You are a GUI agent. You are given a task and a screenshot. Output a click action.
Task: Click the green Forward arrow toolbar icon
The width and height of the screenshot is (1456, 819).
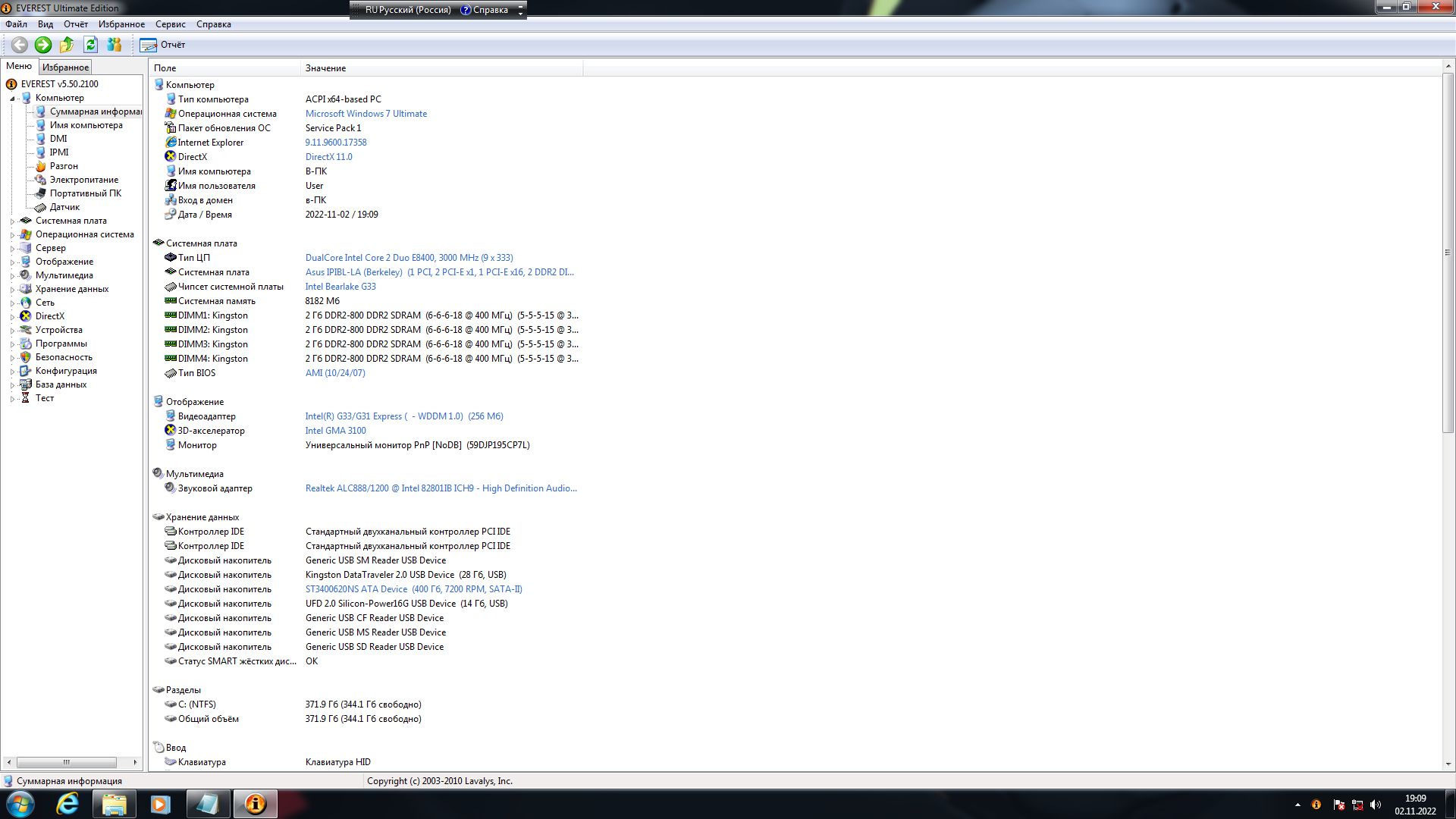pos(43,45)
